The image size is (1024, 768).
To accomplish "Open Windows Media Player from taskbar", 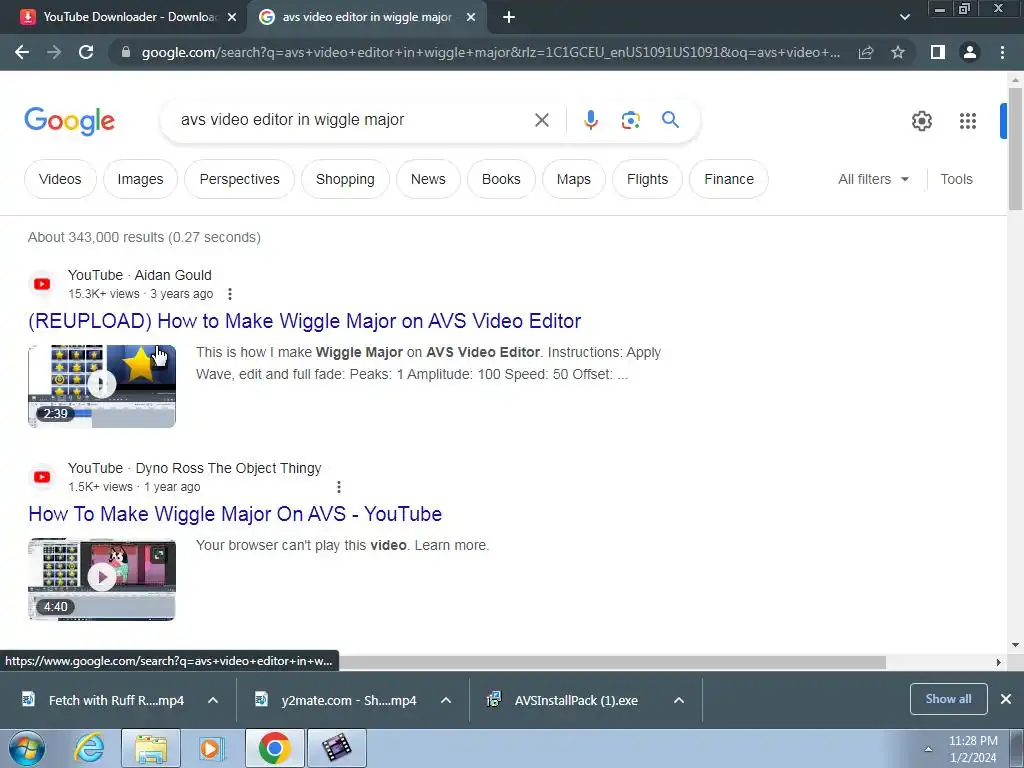I will click(x=210, y=748).
